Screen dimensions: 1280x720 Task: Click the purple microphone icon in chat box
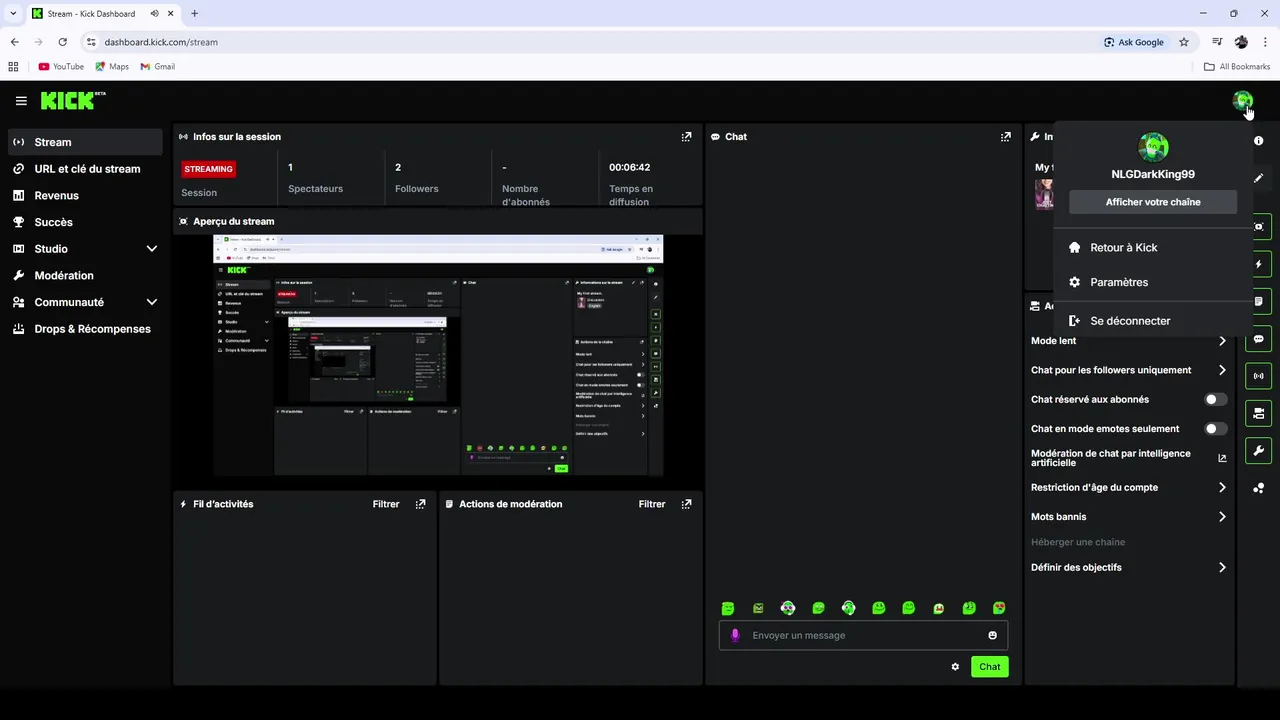click(x=736, y=635)
